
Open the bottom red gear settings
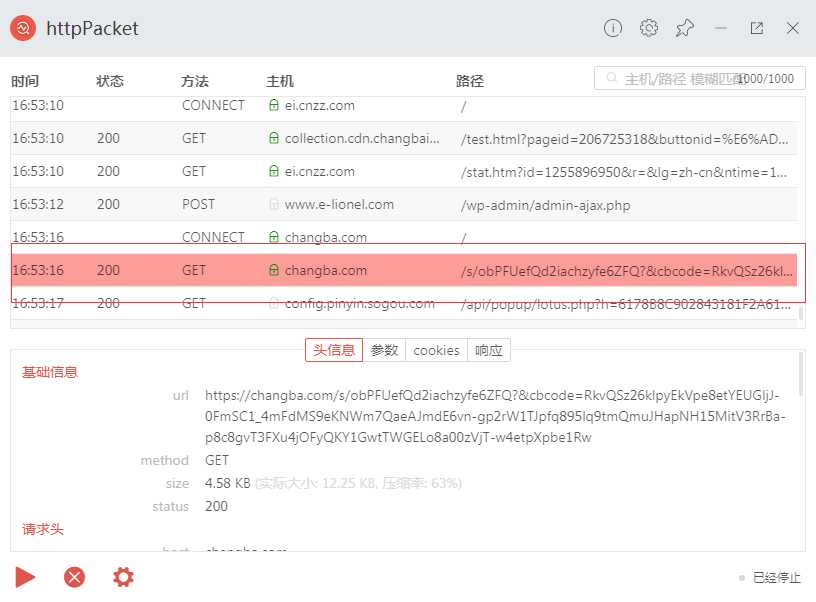[123, 577]
